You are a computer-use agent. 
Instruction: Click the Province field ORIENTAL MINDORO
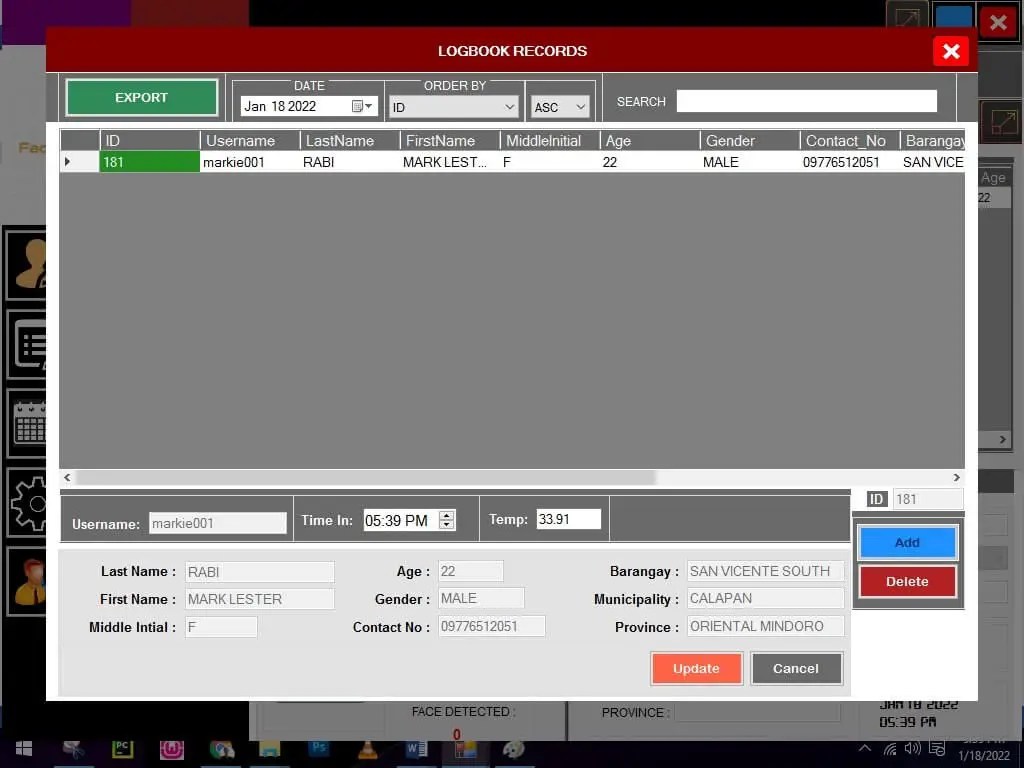tap(765, 626)
